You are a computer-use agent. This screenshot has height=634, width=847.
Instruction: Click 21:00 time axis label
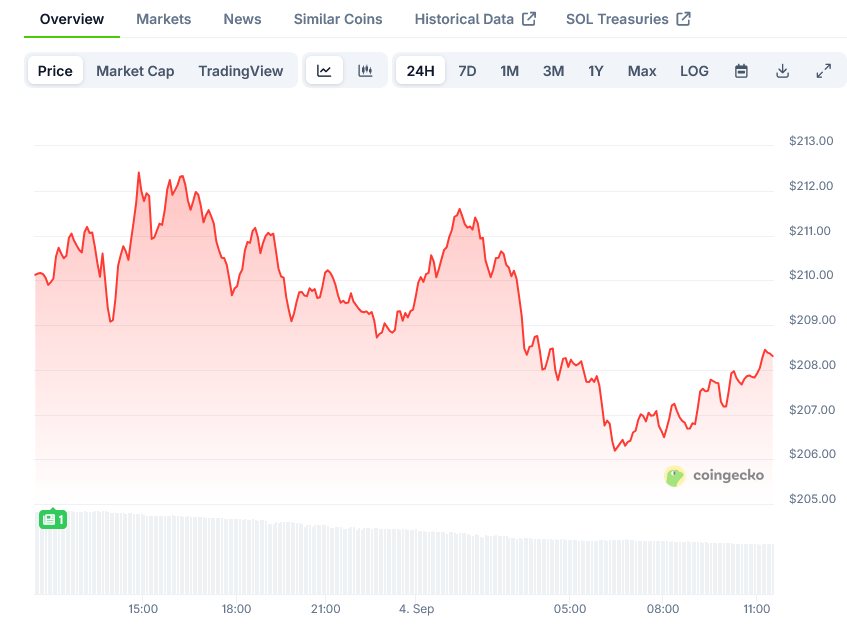point(326,609)
